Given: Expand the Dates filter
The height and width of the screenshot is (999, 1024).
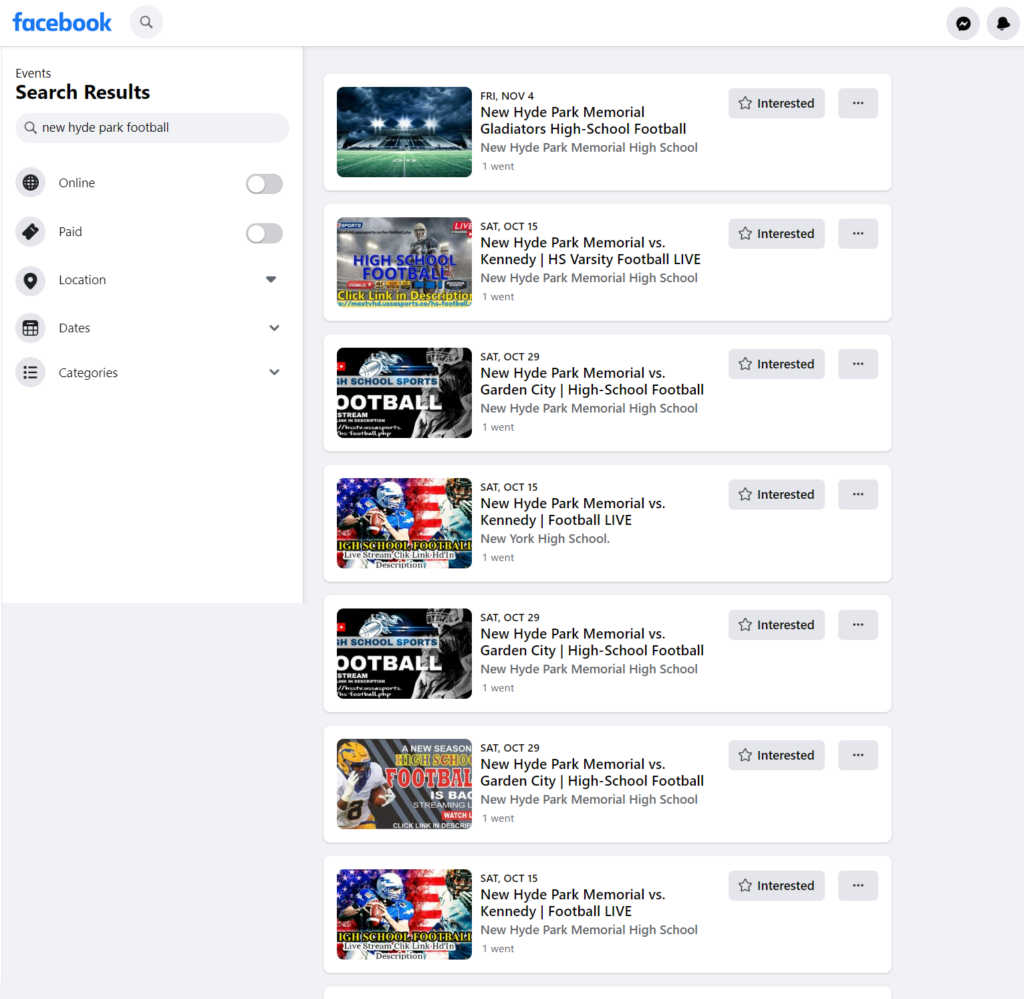Looking at the screenshot, I should [273, 328].
